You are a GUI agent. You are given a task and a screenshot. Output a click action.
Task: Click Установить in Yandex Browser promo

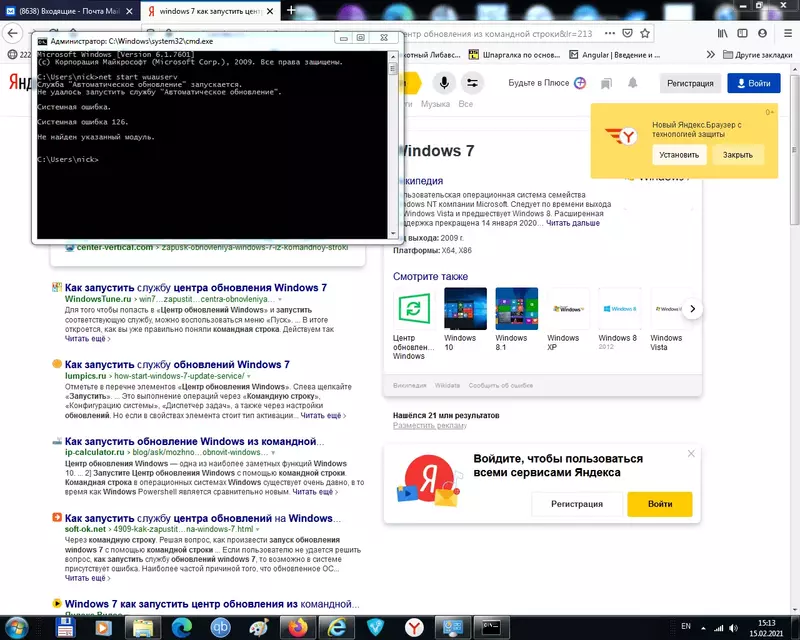click(679, 155)
